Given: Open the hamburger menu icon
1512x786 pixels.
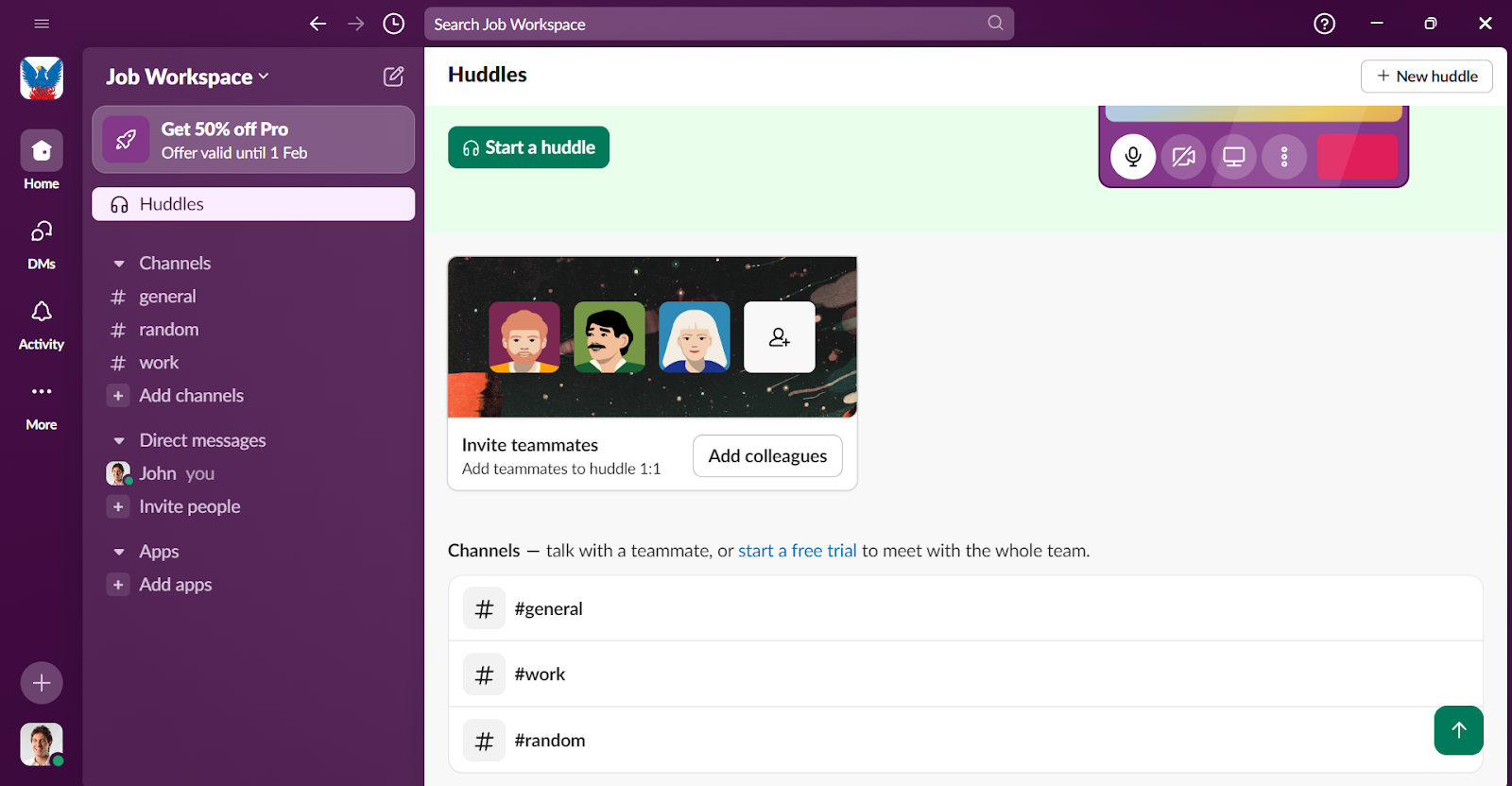Looking at the screenshot, I should (x=42, y=24).
